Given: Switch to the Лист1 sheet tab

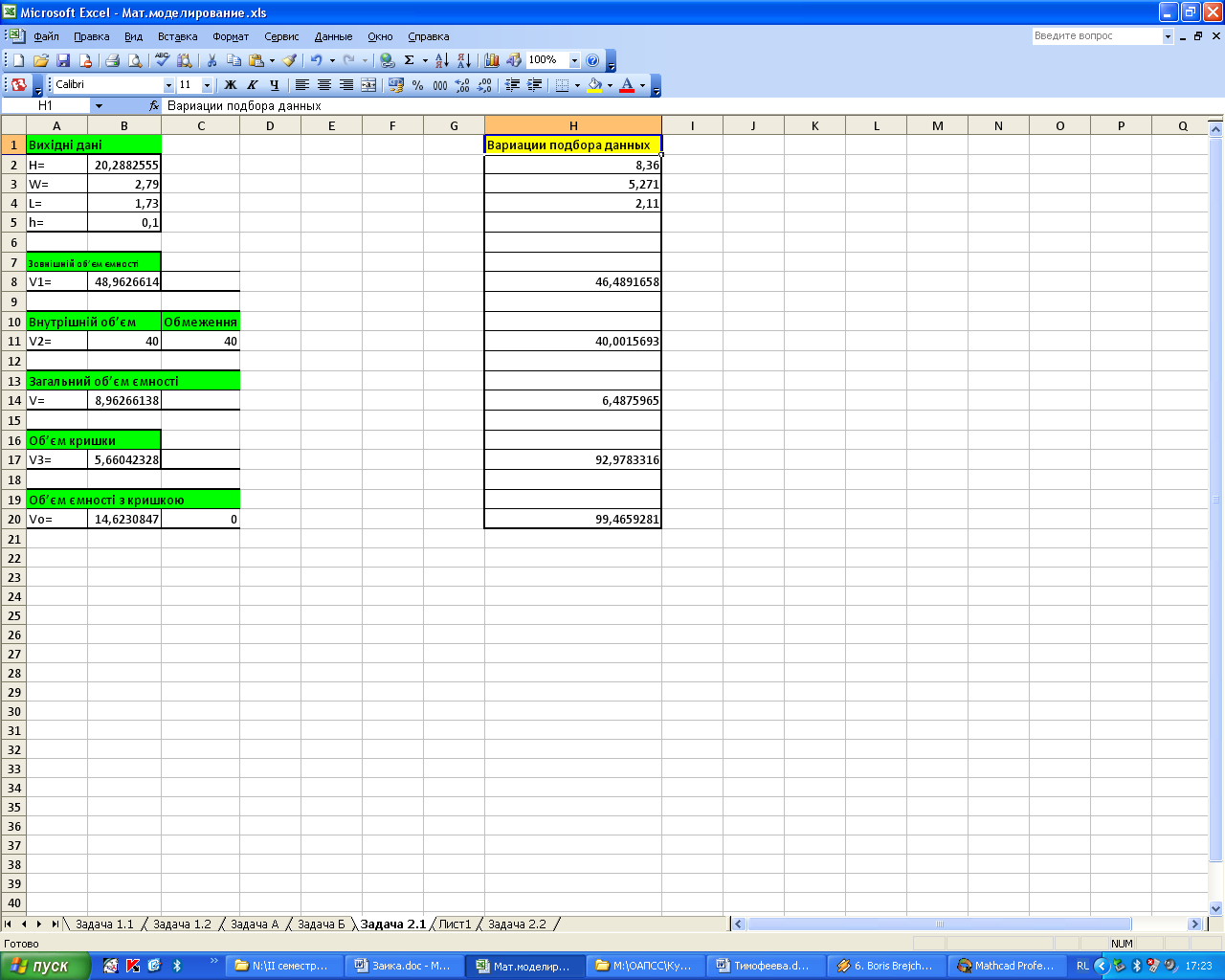Looking at the screenshot, I should pyautogui.click(x=456, y=924).
